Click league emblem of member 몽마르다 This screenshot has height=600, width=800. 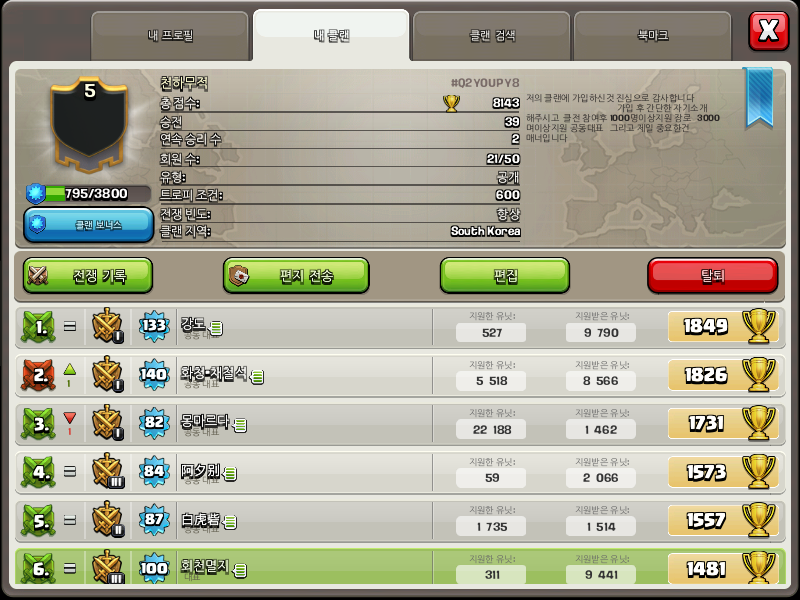coord(108,422)
